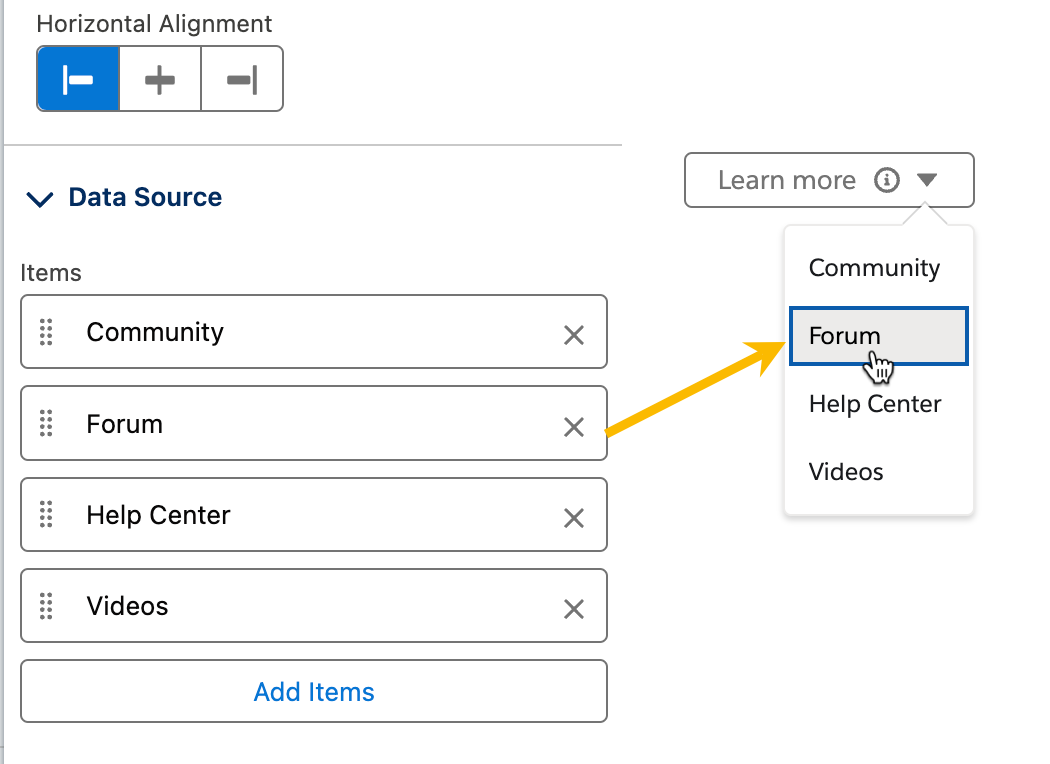The height and width of the screenshot is (764, 1050).
Task: Select right horizontal alignment
Action: [x=242, y=79]
